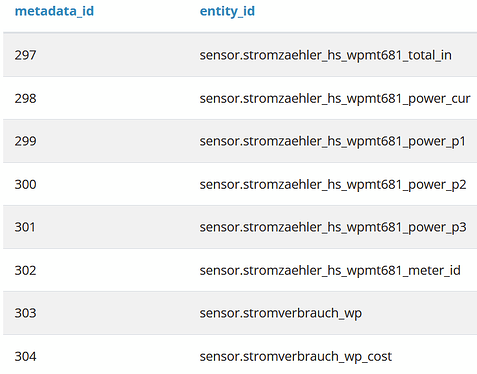The image size is (477, 374).
Task: Click the sensor.stromzaehler_hs_wpmt681_meter_id entity
Action: 330,270
